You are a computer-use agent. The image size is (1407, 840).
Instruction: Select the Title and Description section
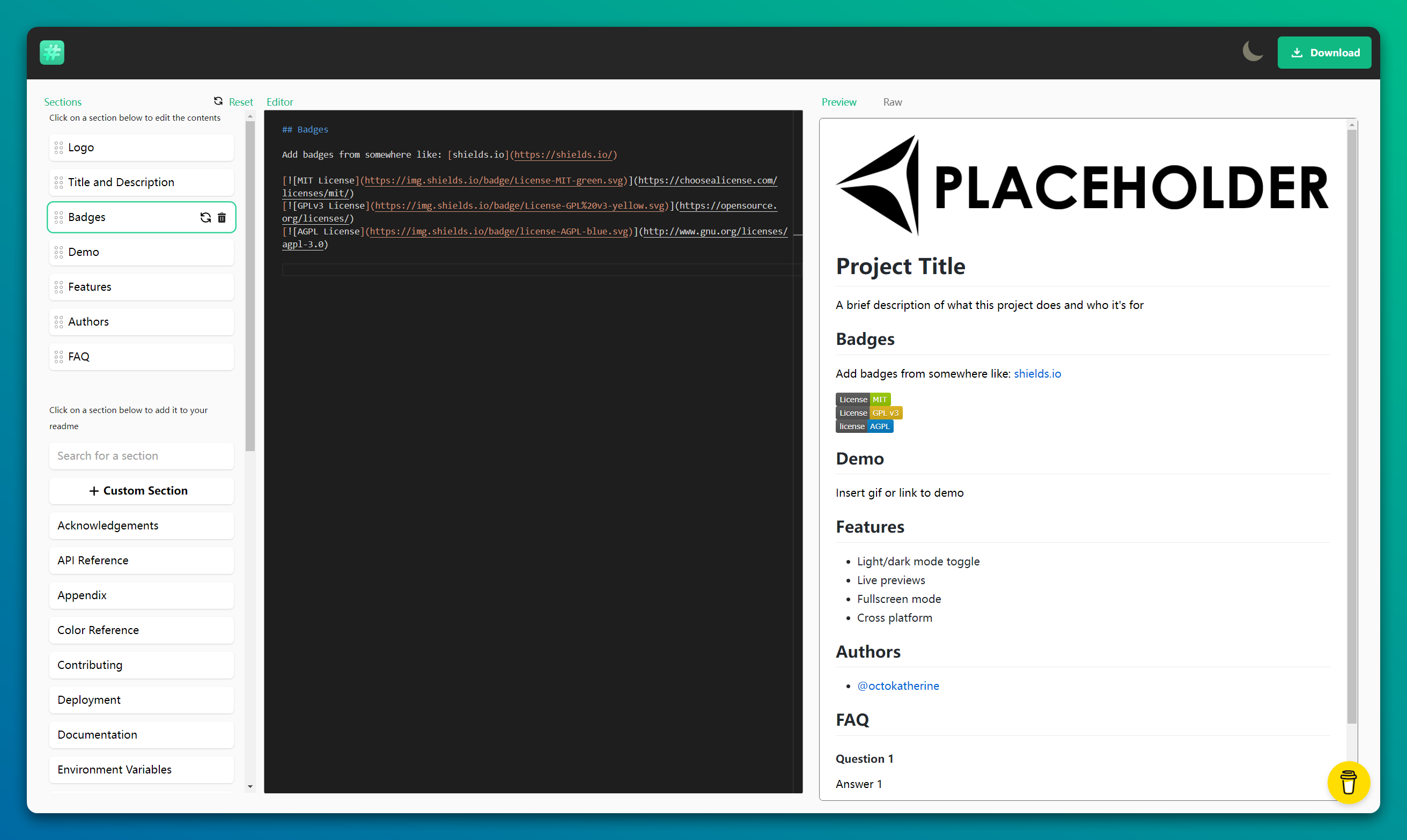coord(142,182)
